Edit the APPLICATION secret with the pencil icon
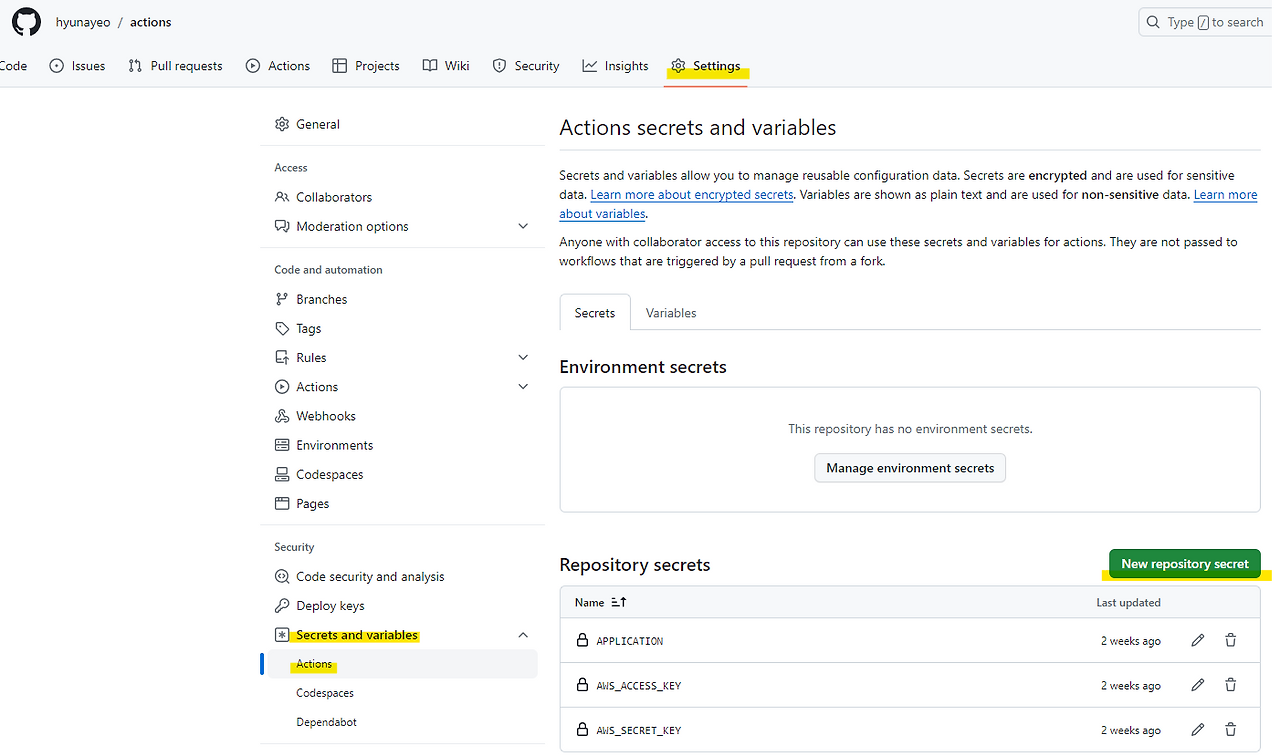Image resolution: width=1280 pixels, height=756 pixels. 1197,640
